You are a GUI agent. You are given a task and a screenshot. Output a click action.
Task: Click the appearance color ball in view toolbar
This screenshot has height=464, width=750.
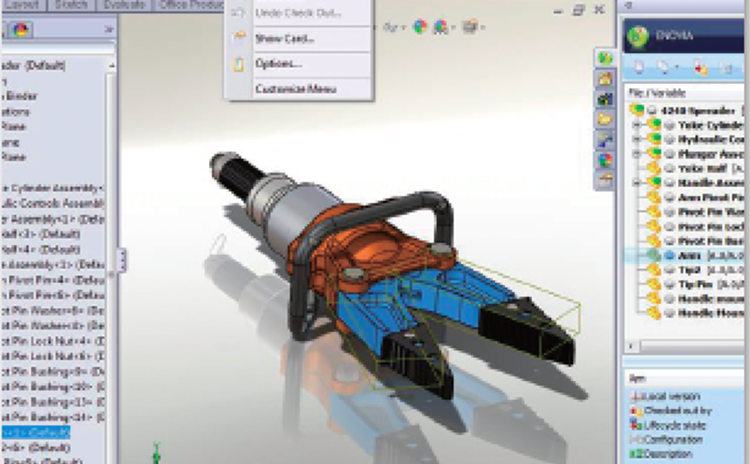[x=418, y=27]
